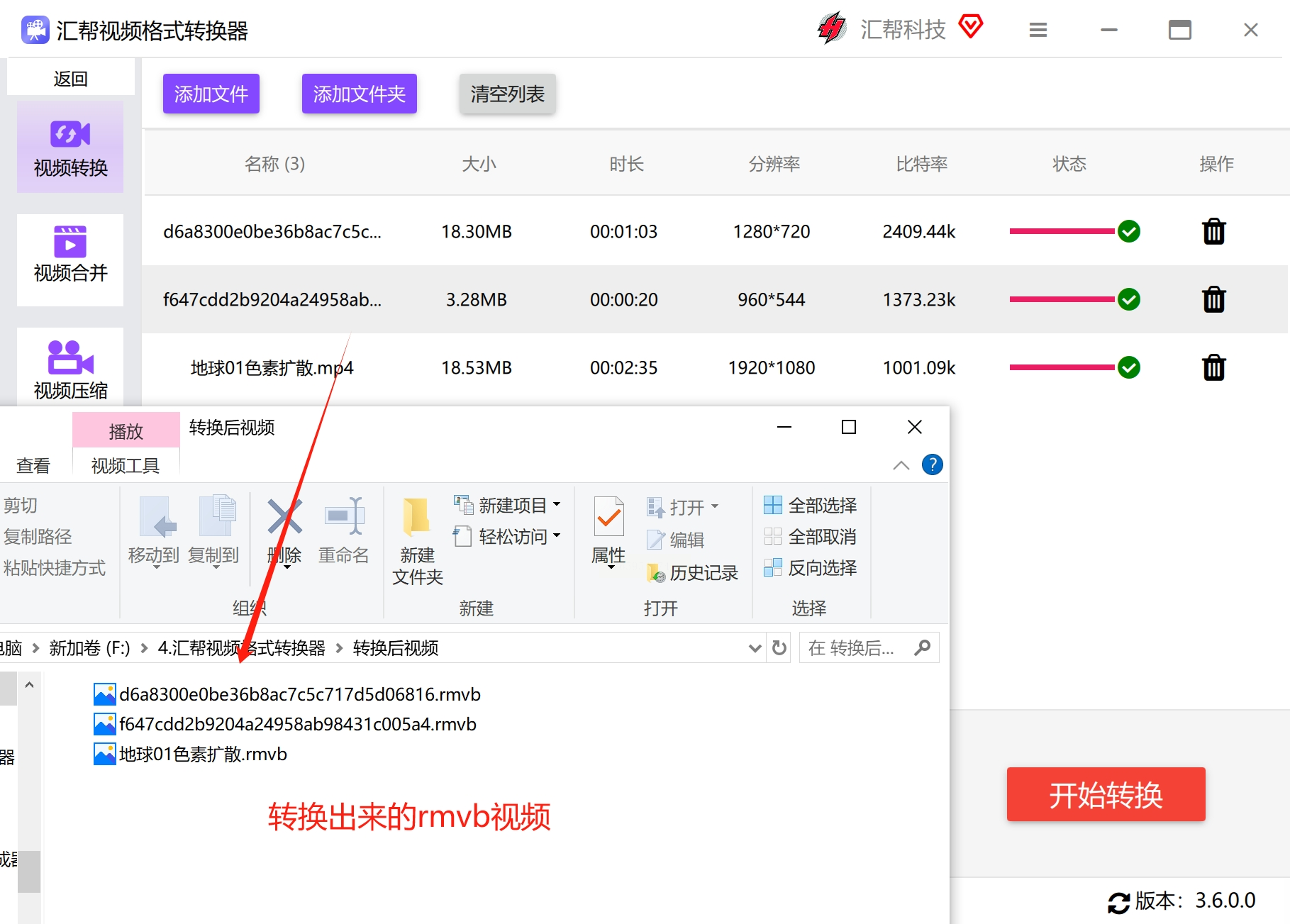Click 全部选择 select all option
This screenshot has height=924, width=1290.
811,506
